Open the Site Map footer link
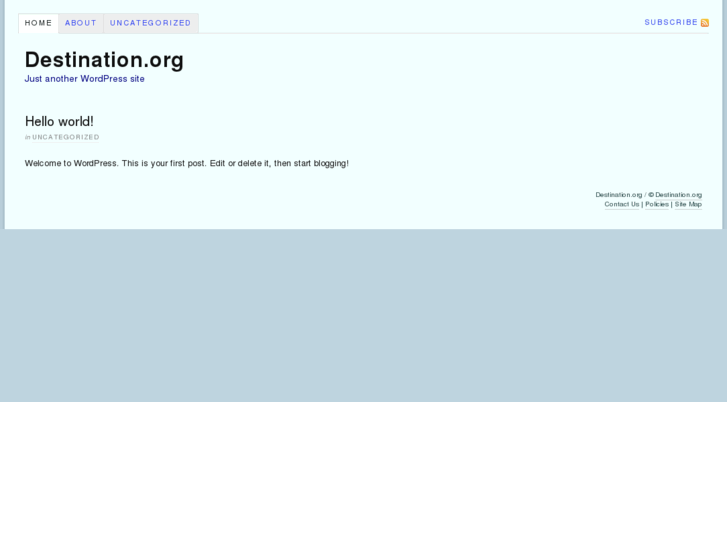This screenshot has height=545, width=727. click(688, 204)
